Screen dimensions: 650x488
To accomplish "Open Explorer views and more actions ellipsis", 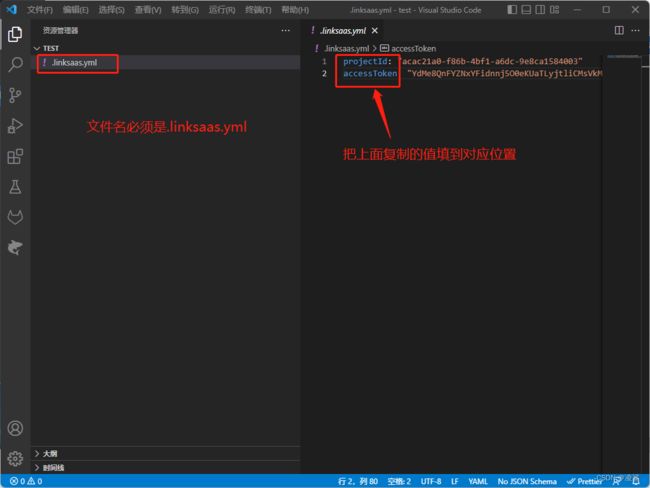I will click(286, 30).
